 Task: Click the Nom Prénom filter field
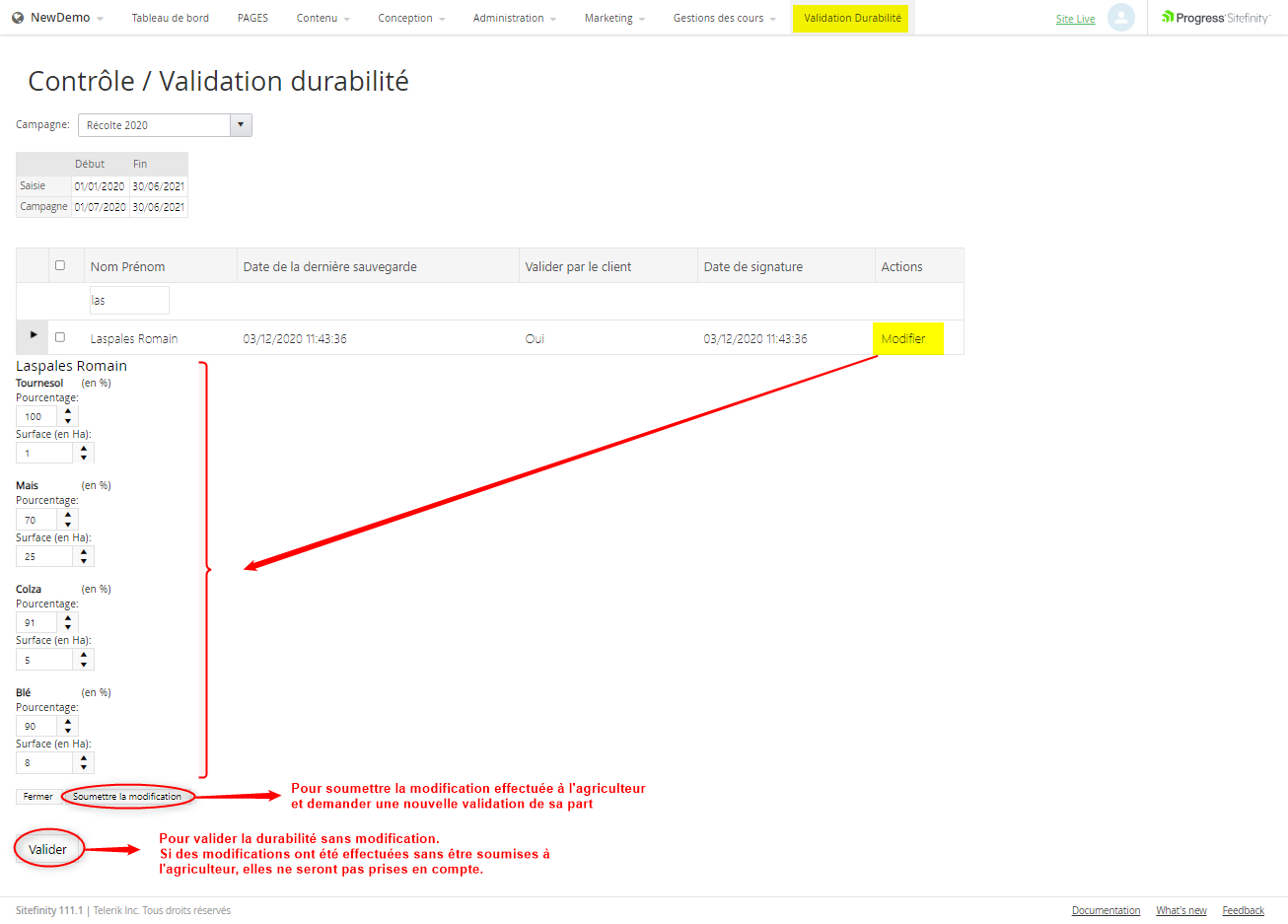[129, 301]
